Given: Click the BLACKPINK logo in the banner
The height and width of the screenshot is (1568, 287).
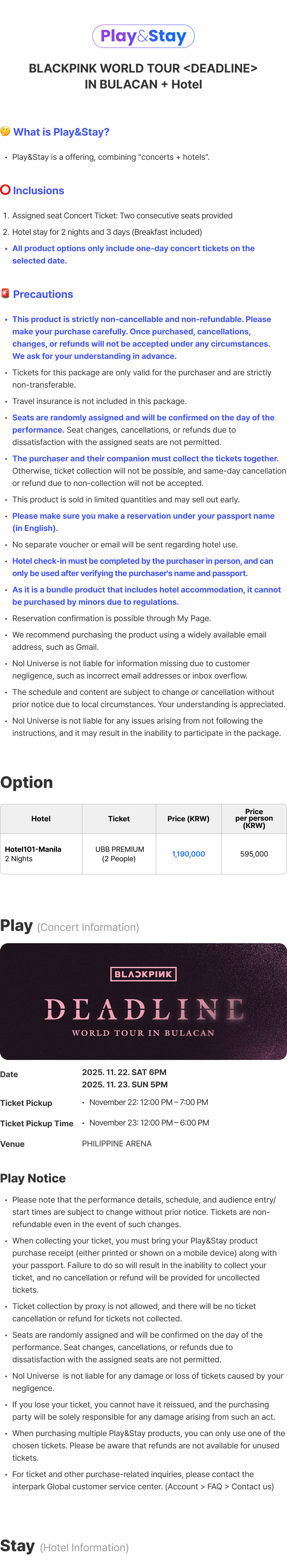Looking at the screenshot, I should click(x=143, y=974).
